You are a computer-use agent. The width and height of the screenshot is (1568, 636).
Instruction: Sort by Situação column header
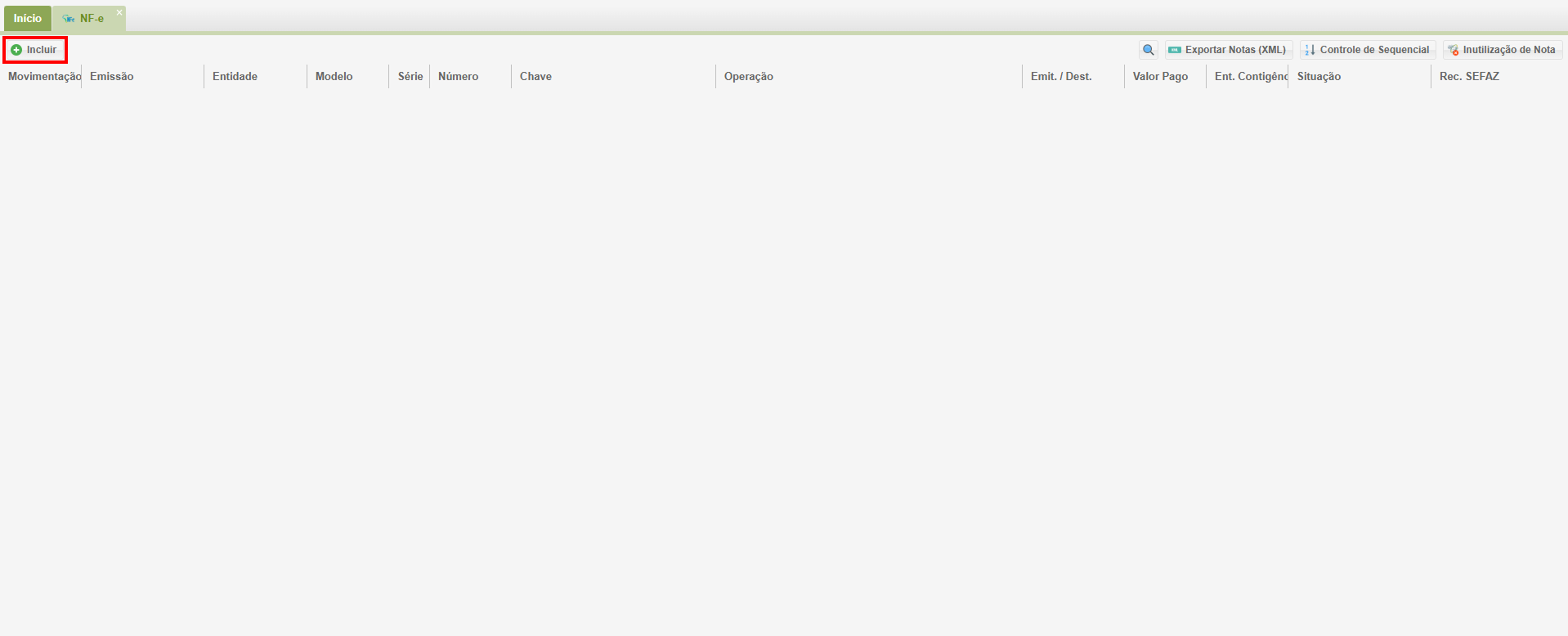point(1319,76)
